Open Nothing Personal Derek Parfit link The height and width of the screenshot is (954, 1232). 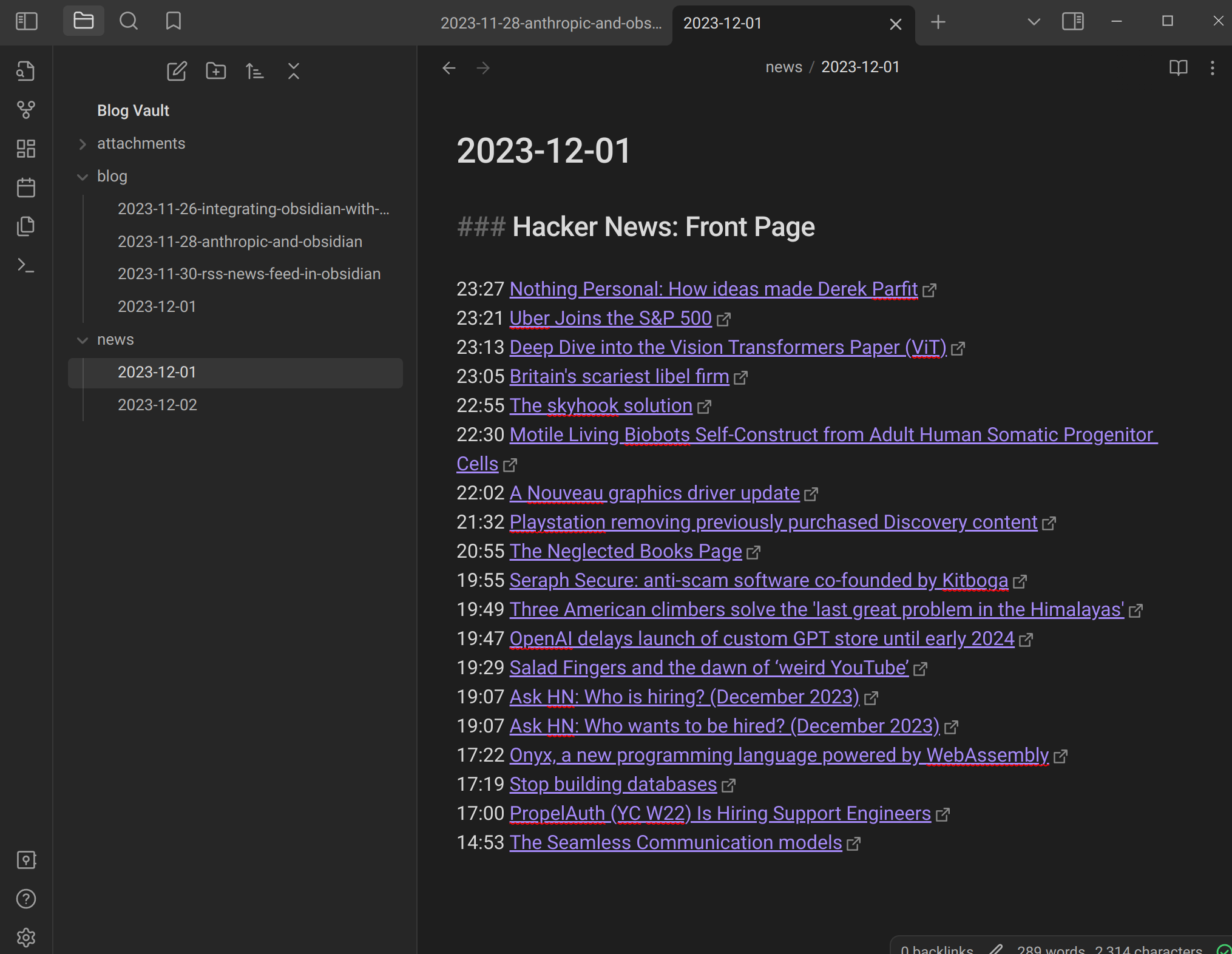[x=713, y=289]
